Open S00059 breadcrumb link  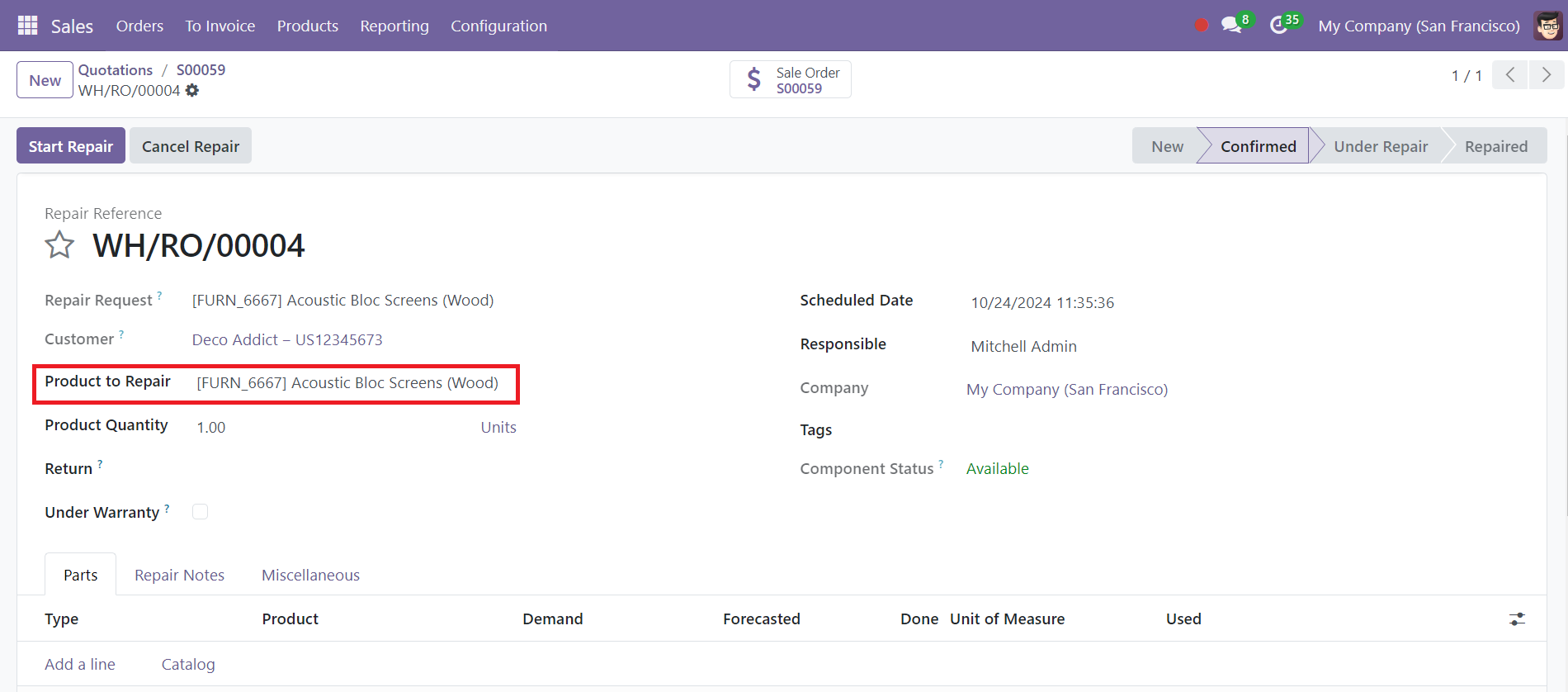(x=201, y=70)
